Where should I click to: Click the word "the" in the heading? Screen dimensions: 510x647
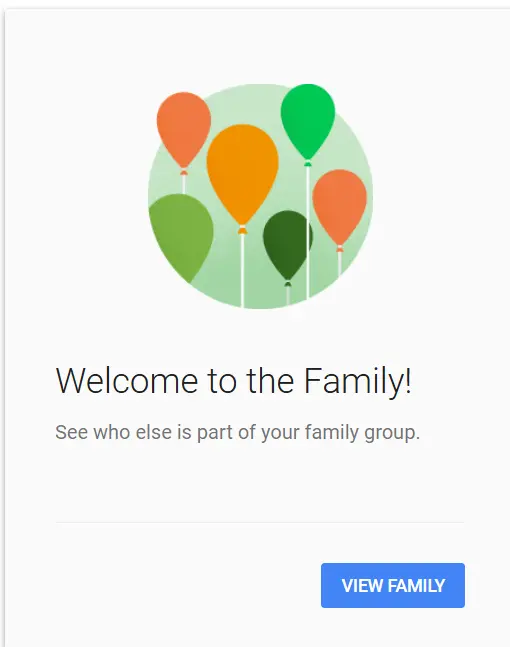pyautogui.click(x=270, y=380)
